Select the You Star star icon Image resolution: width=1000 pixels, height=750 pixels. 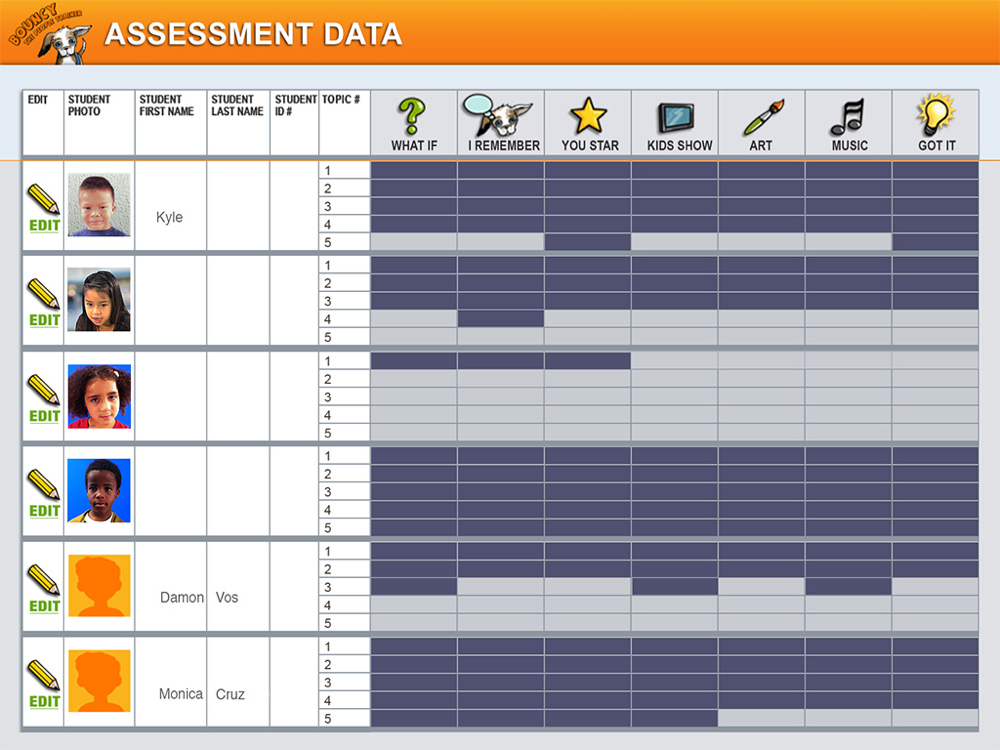[588, 115]
